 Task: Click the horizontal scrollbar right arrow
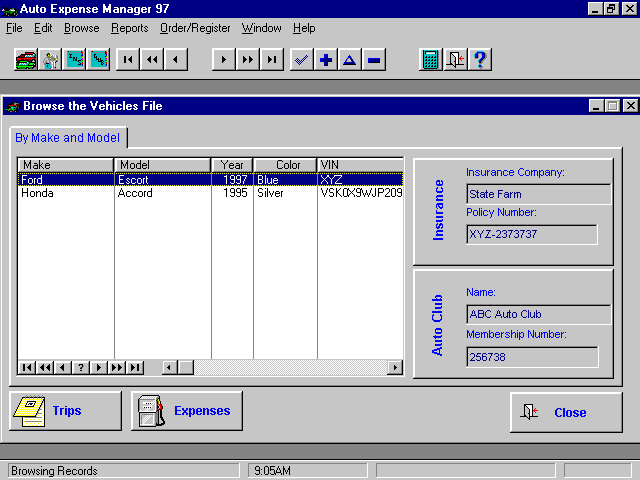pos(395,367)
